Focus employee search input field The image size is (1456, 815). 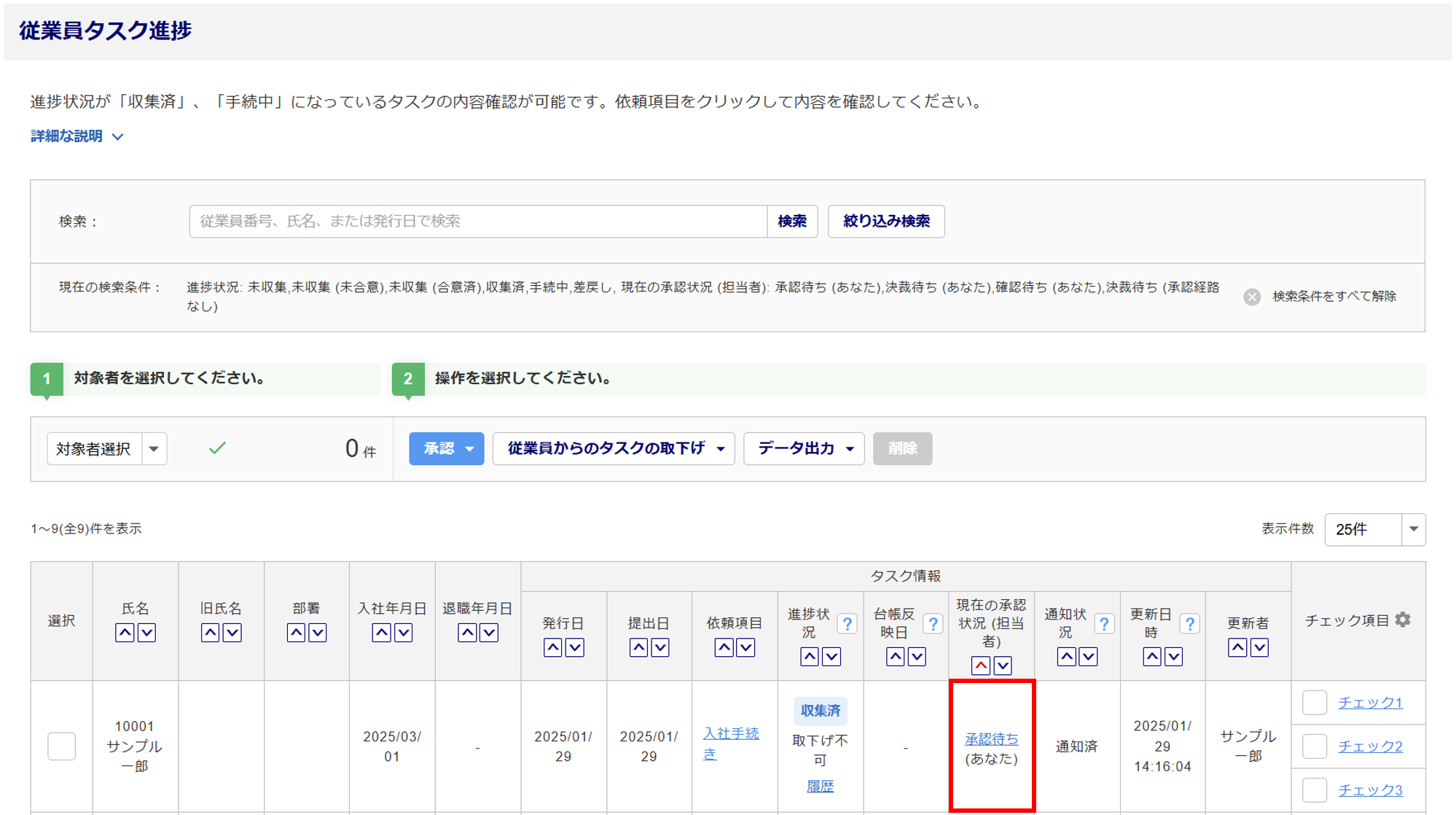(x=478, y=221)
